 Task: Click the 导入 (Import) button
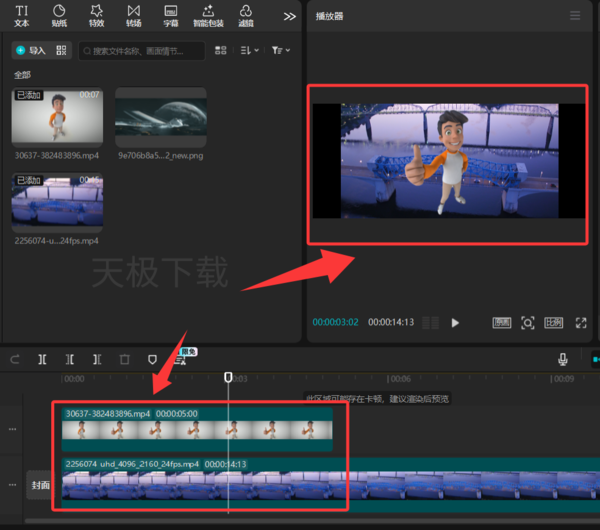(31, 50)
